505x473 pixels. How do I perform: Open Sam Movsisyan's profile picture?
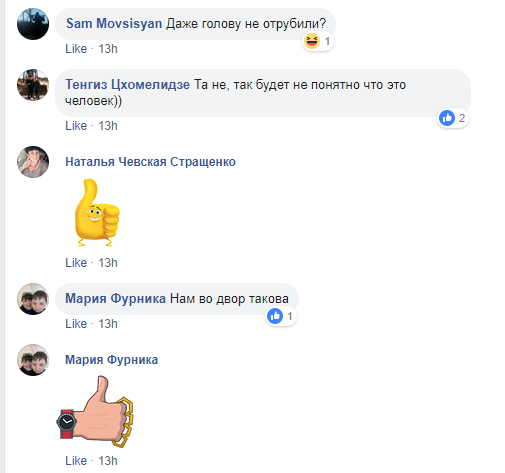(x=33, y=24)
